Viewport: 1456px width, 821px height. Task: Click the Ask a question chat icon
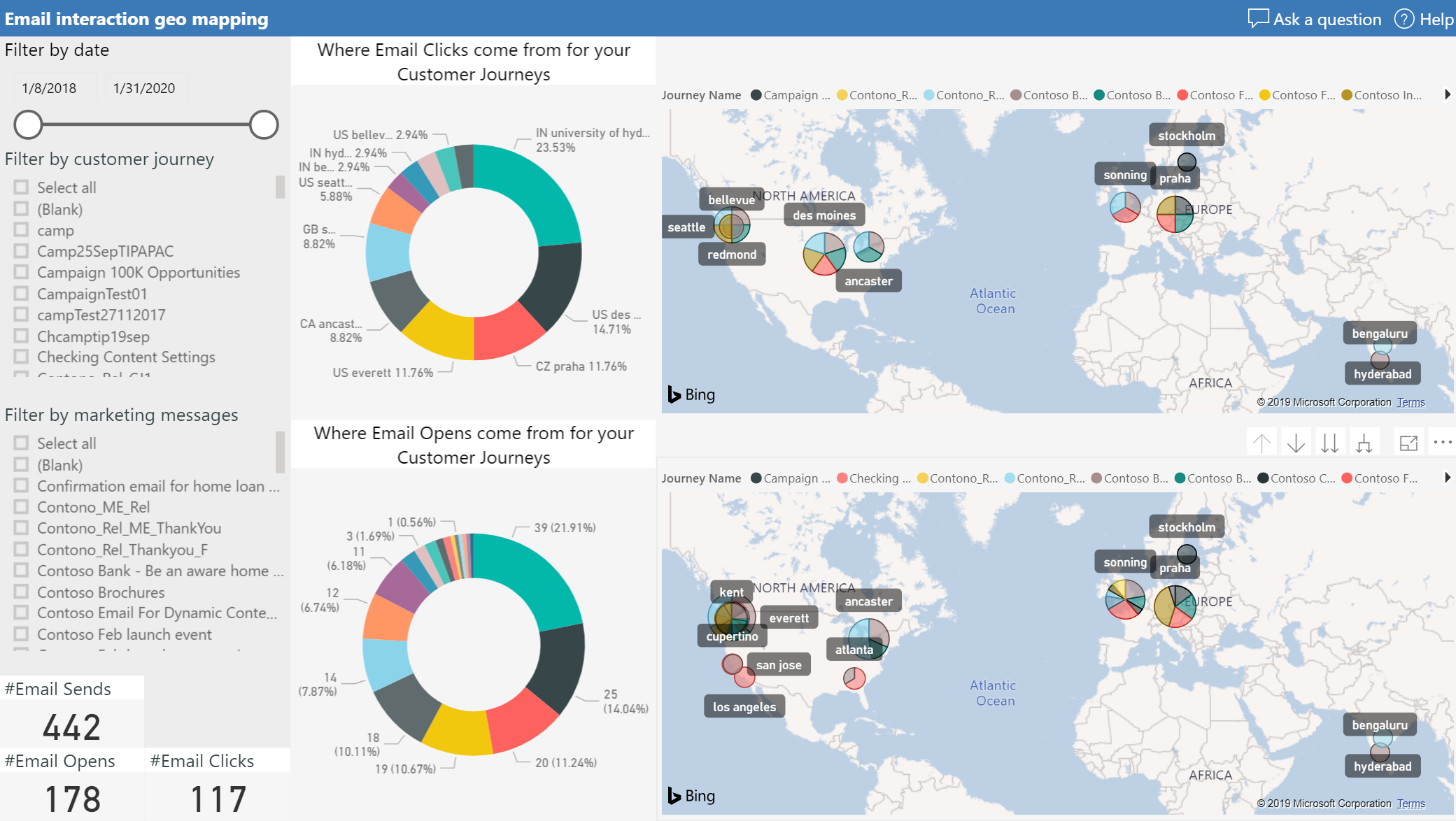point(1258,19)
